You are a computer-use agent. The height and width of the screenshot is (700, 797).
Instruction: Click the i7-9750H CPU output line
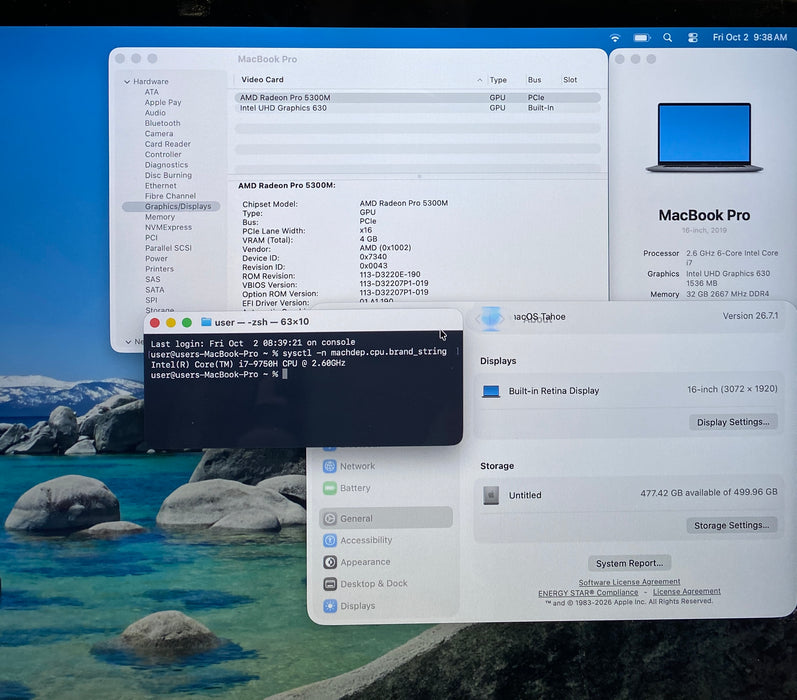[x=248, y=363]
